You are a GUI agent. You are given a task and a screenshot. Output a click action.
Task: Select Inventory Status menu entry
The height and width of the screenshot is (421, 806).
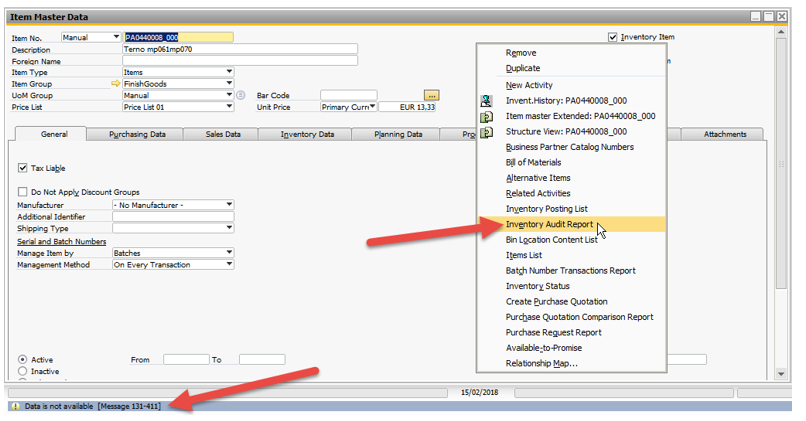coord(537,286)
